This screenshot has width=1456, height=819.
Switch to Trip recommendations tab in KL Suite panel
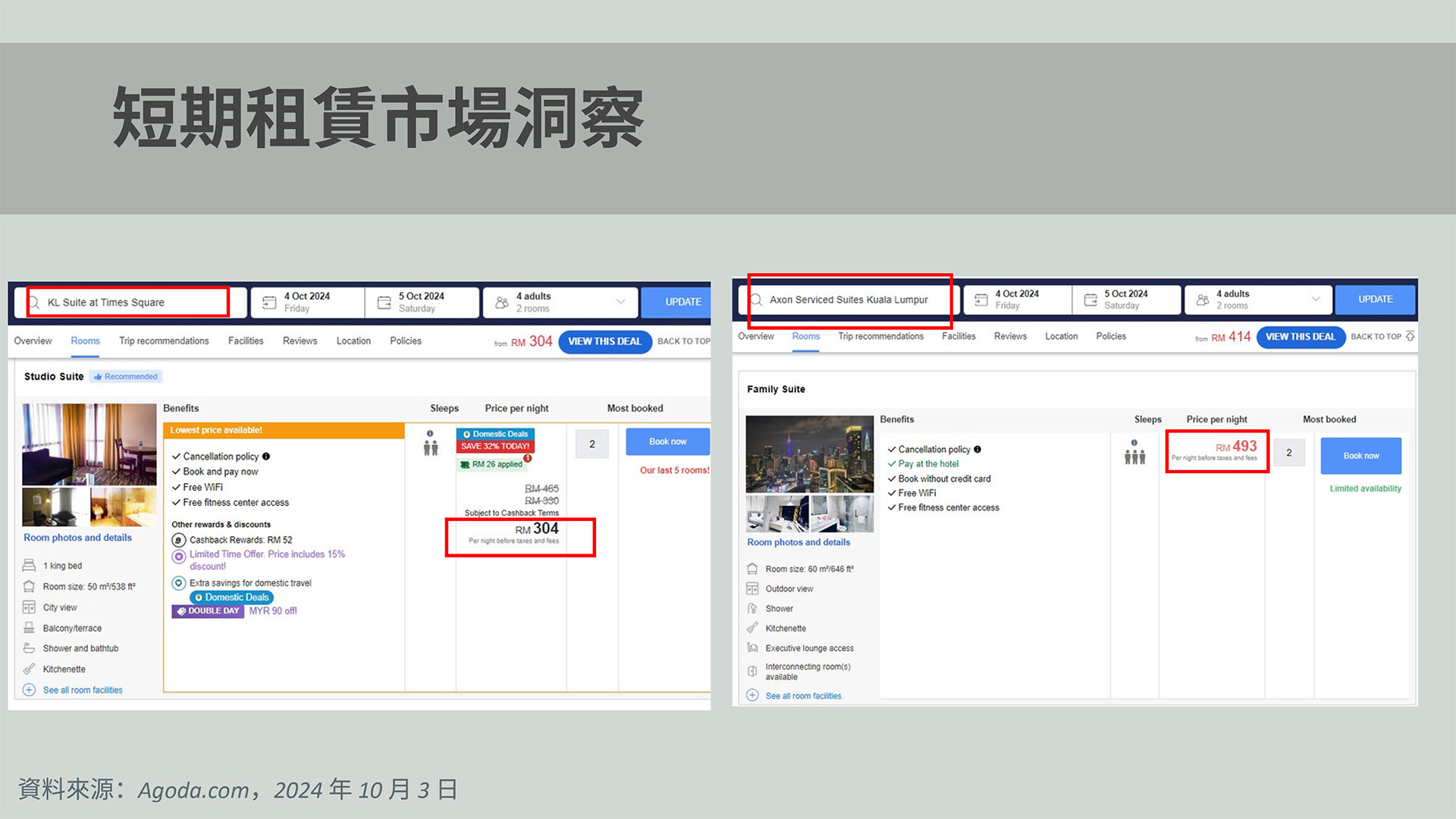164,341
